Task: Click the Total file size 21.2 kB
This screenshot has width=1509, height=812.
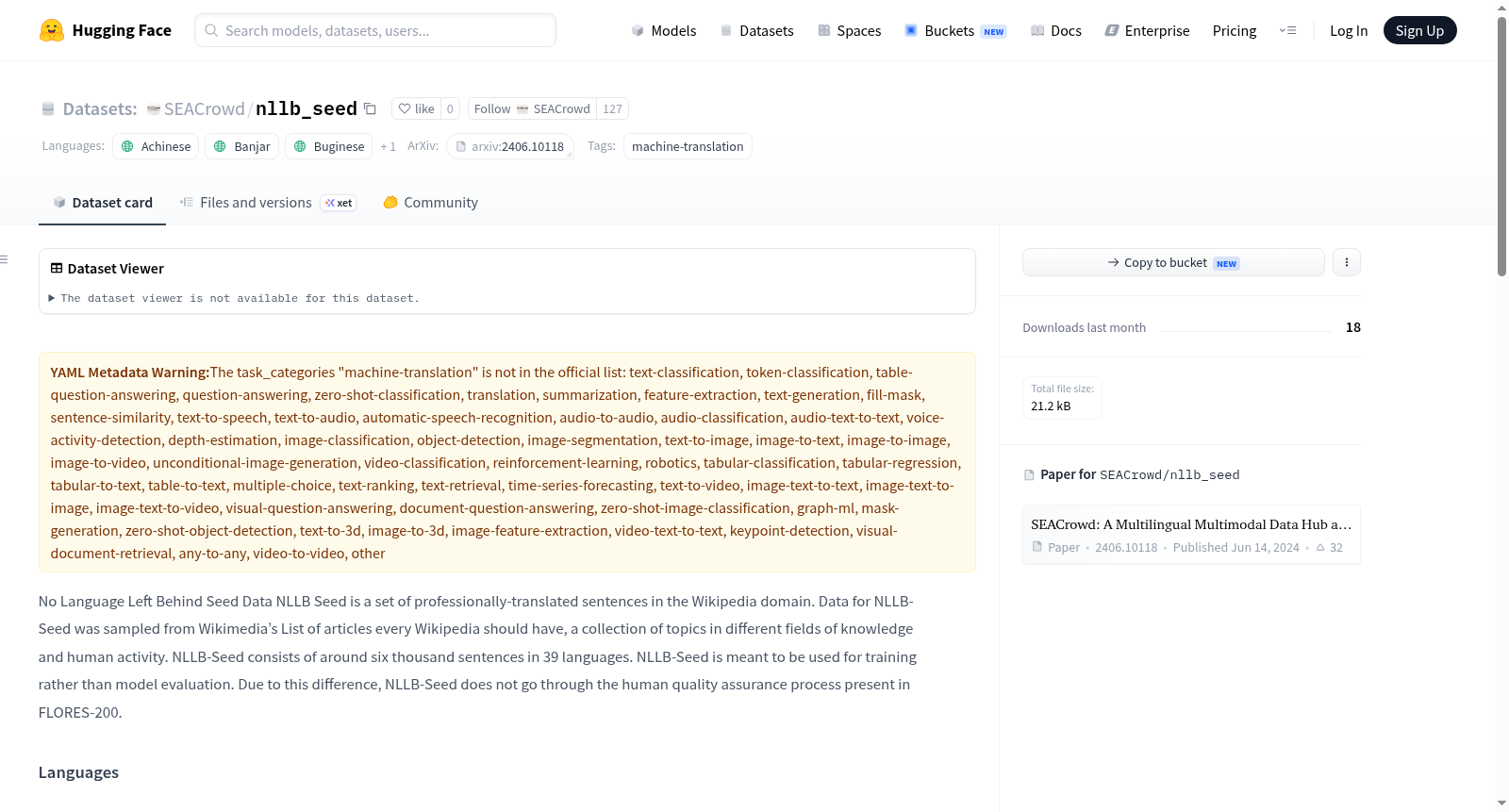Action: click(x=1062, y=398)
